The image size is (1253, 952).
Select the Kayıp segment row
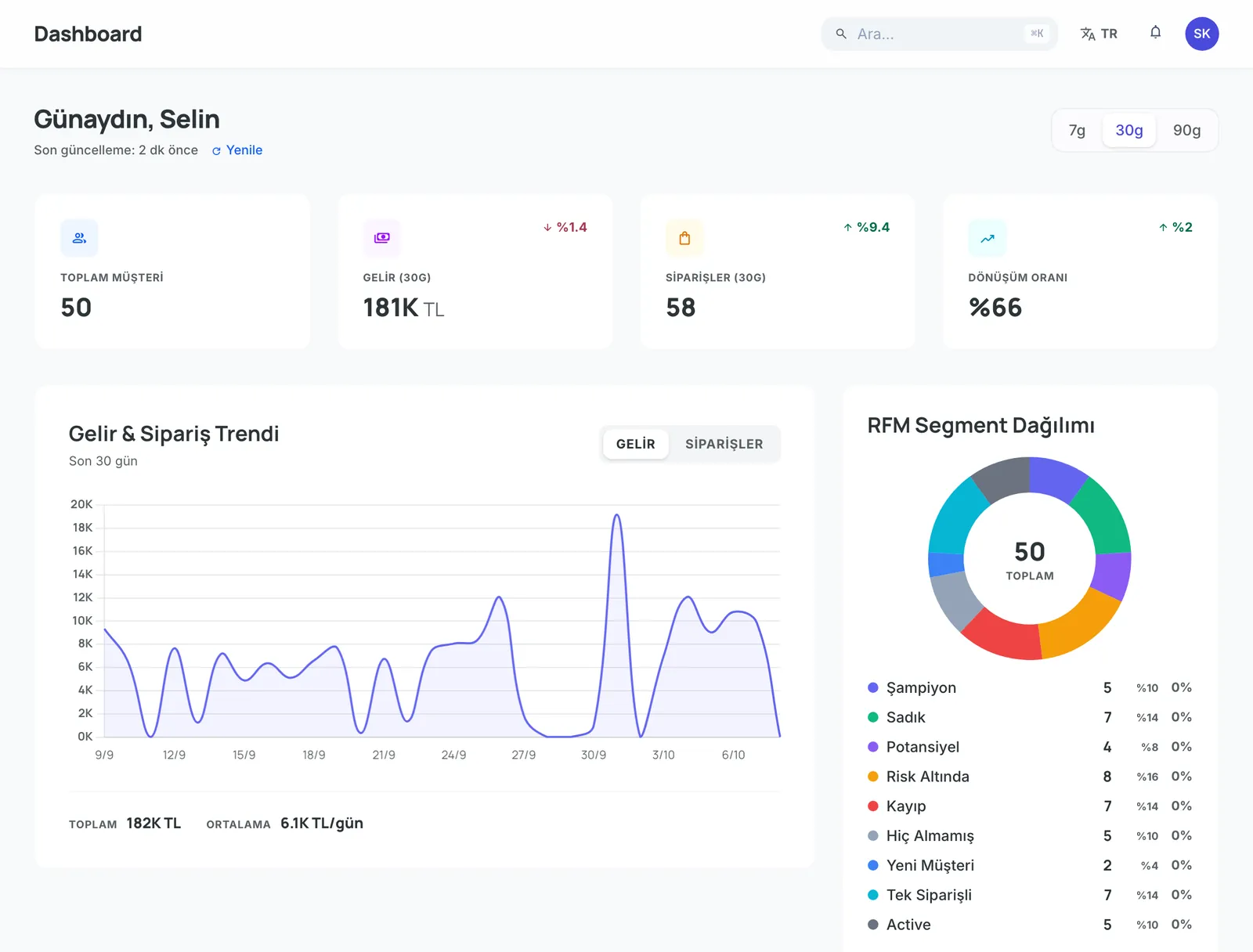(1030, 806)
